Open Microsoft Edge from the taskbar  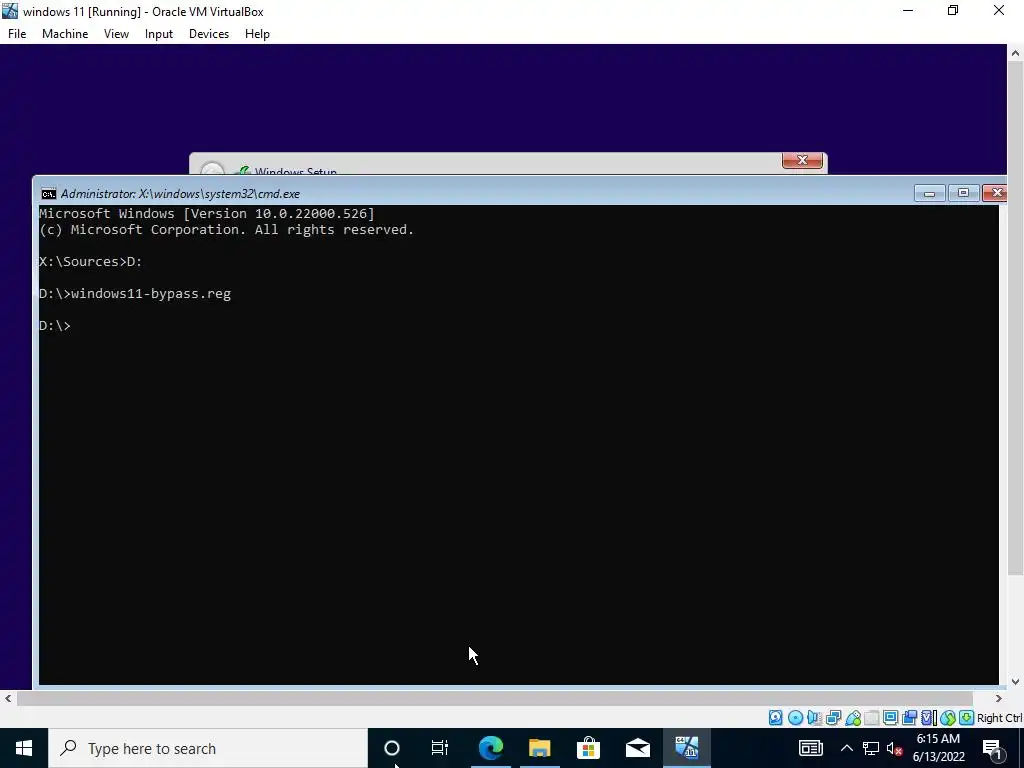coord(490,748)
